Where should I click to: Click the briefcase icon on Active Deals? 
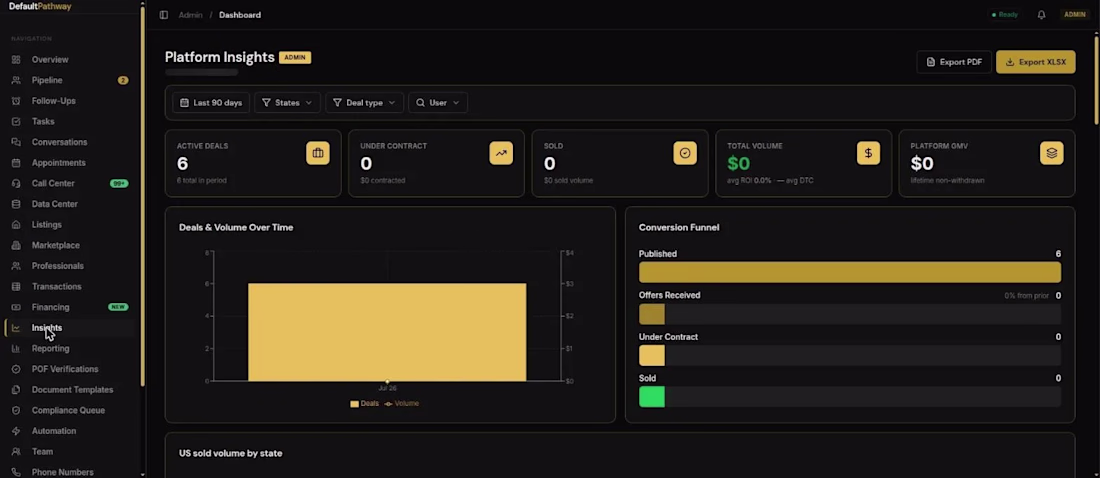(318, 153)
